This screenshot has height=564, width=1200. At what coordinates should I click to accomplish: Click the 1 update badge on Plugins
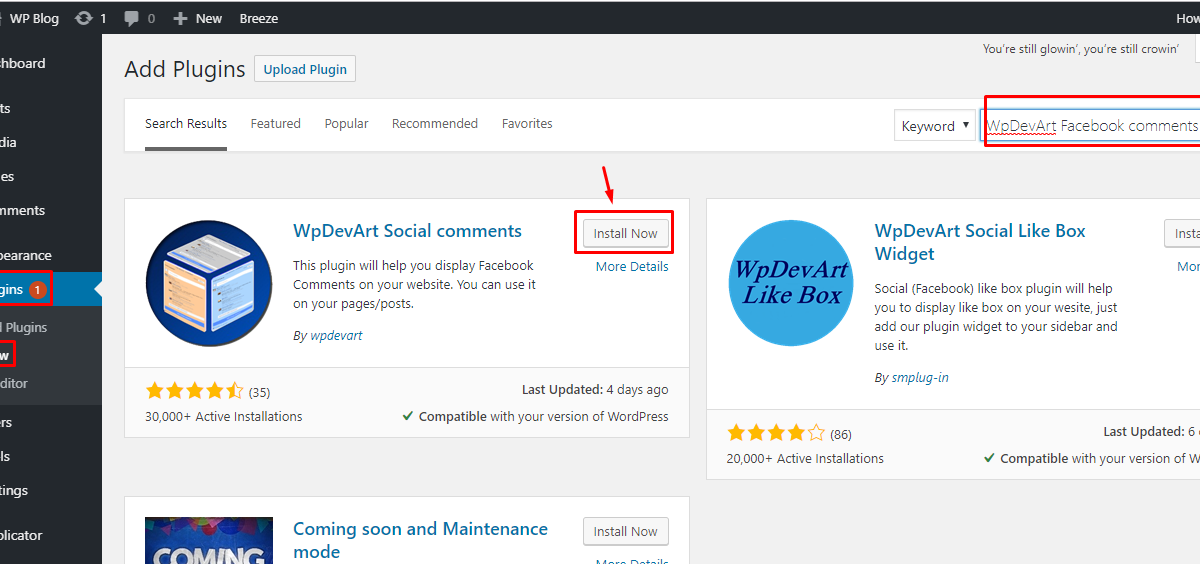click(38, 290)
